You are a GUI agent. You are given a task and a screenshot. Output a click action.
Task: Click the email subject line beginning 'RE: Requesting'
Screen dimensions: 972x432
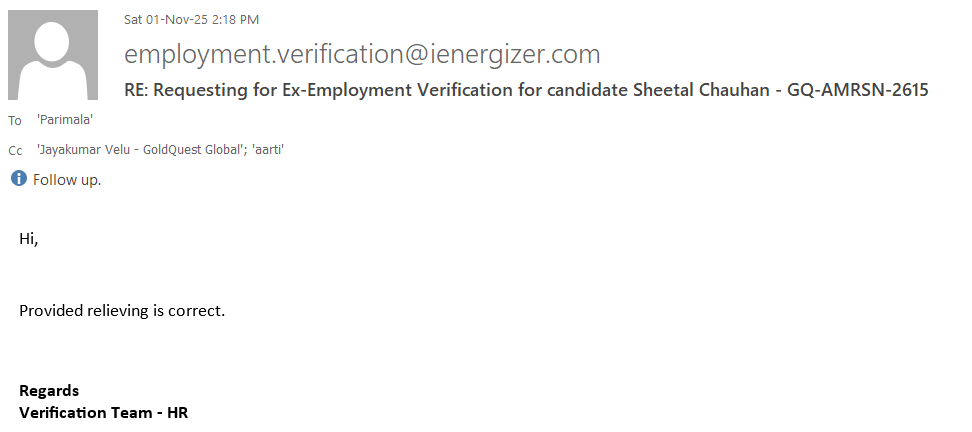pyautogui.click(x=526, y=90)
